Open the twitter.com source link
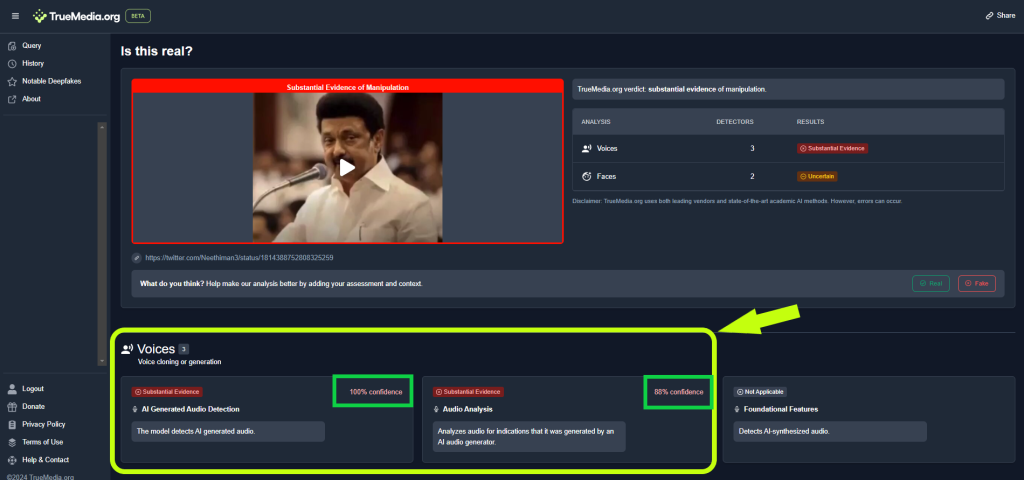The height and width of the screenshot is (480, 1024). coord(239,258)
